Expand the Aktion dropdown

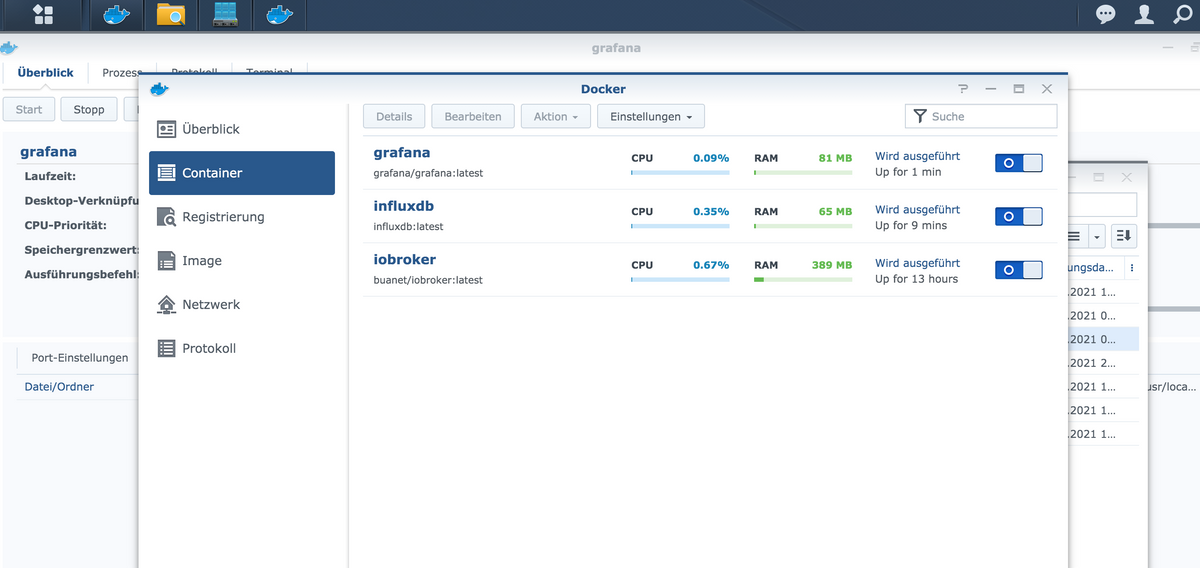point(555,116)
